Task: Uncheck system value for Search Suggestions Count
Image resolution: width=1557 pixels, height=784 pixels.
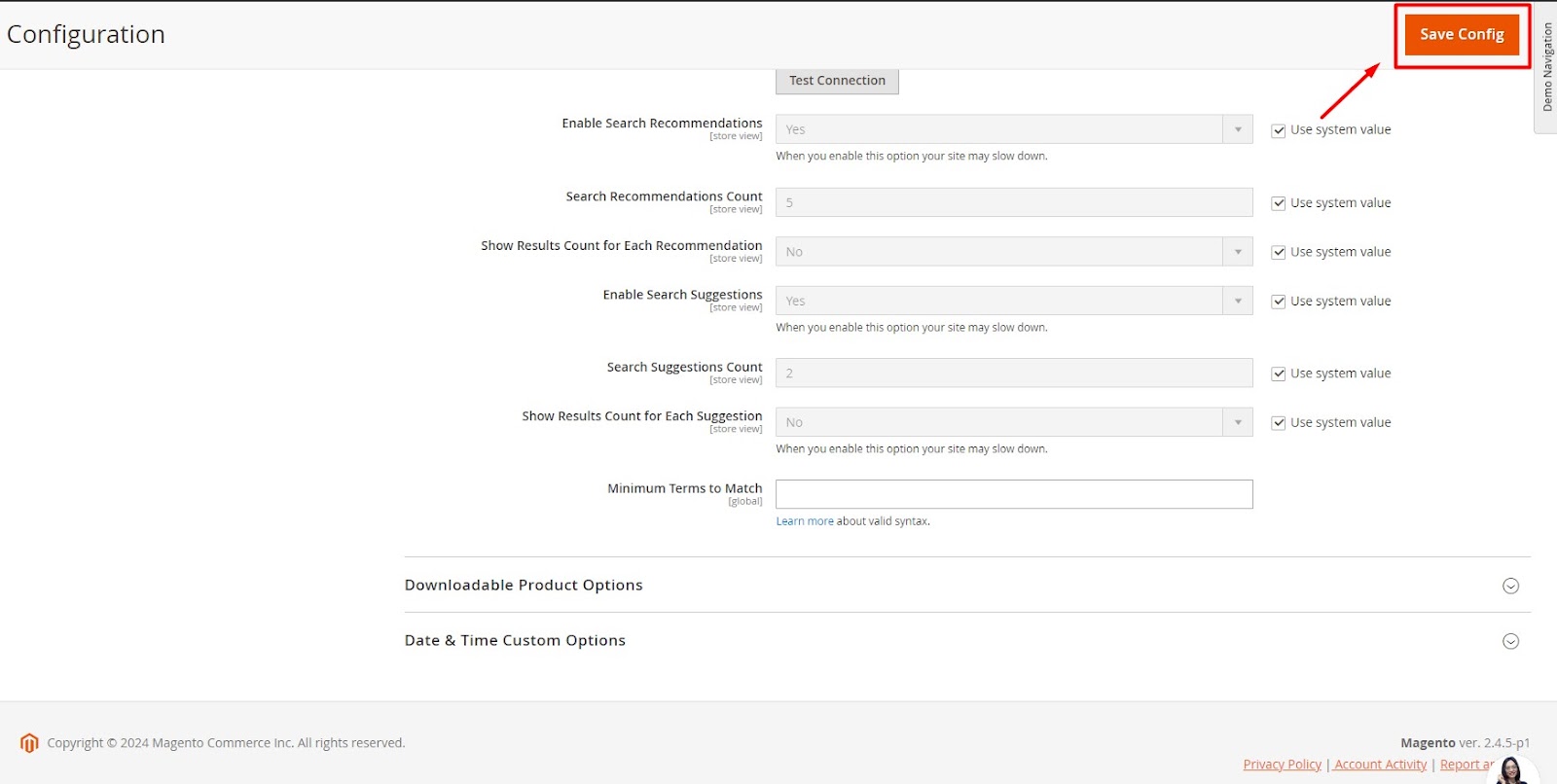Action: 1279,374
